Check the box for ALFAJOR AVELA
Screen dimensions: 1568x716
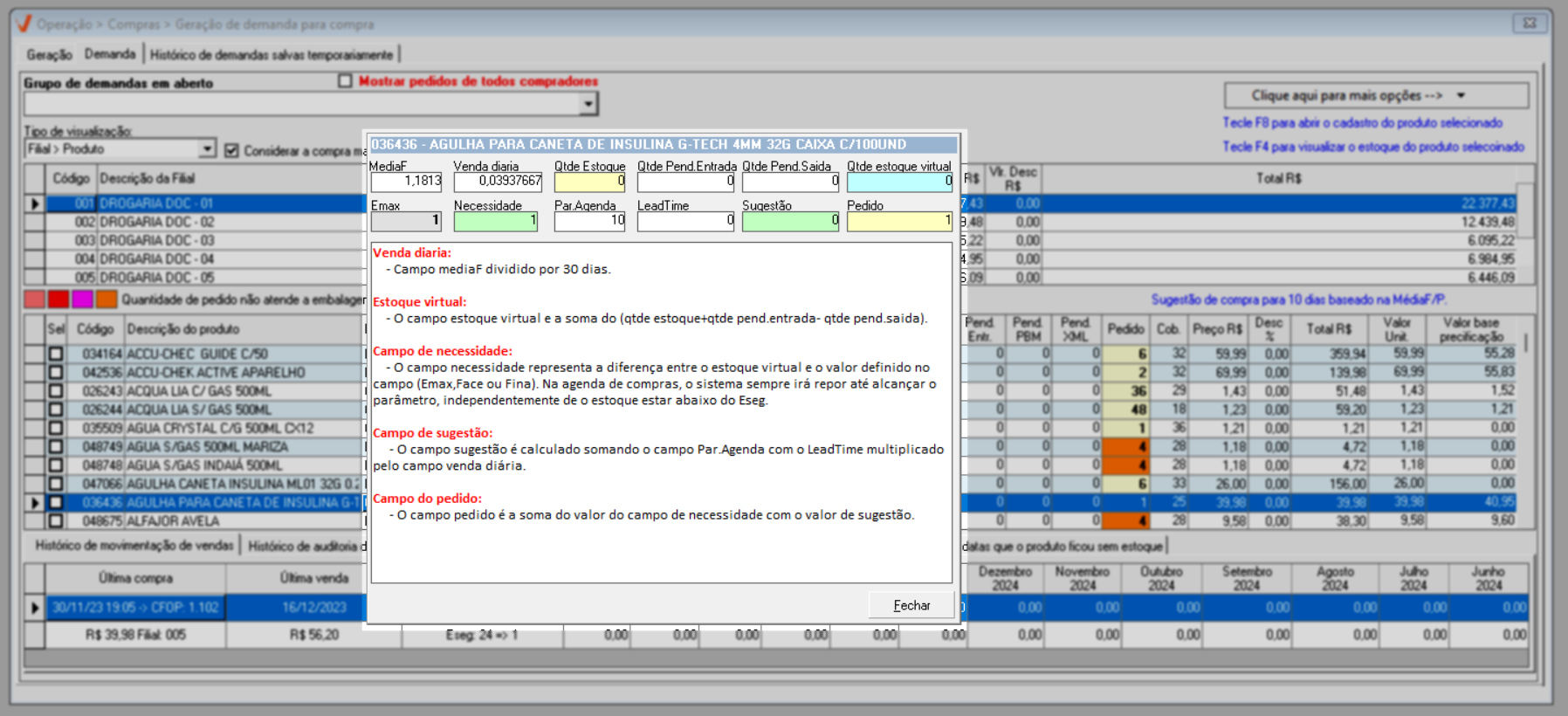click(56, 520)
